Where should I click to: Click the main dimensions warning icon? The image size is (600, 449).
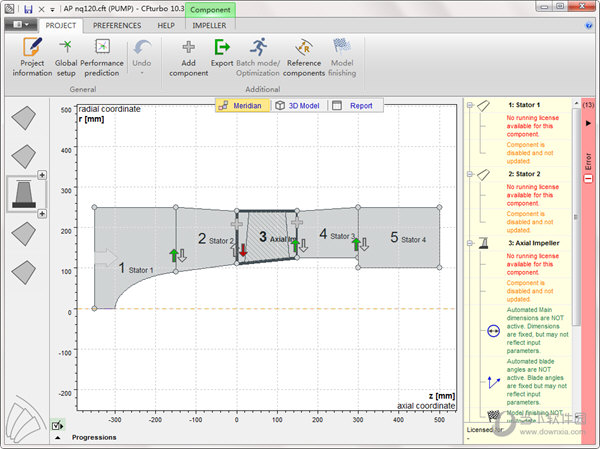point(493,331)
